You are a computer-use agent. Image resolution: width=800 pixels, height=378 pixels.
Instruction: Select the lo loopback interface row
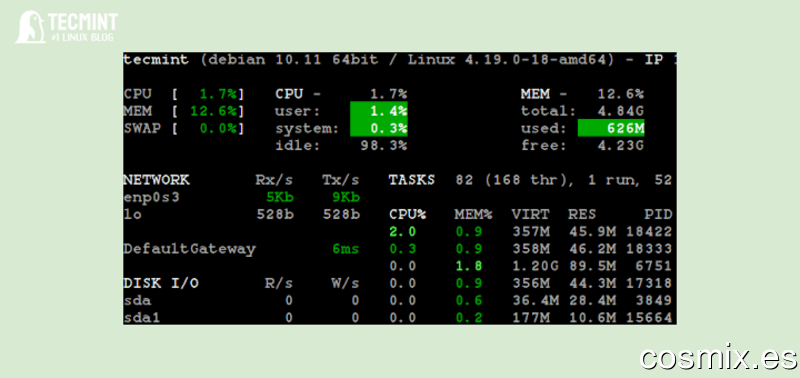tap(242, 215)
